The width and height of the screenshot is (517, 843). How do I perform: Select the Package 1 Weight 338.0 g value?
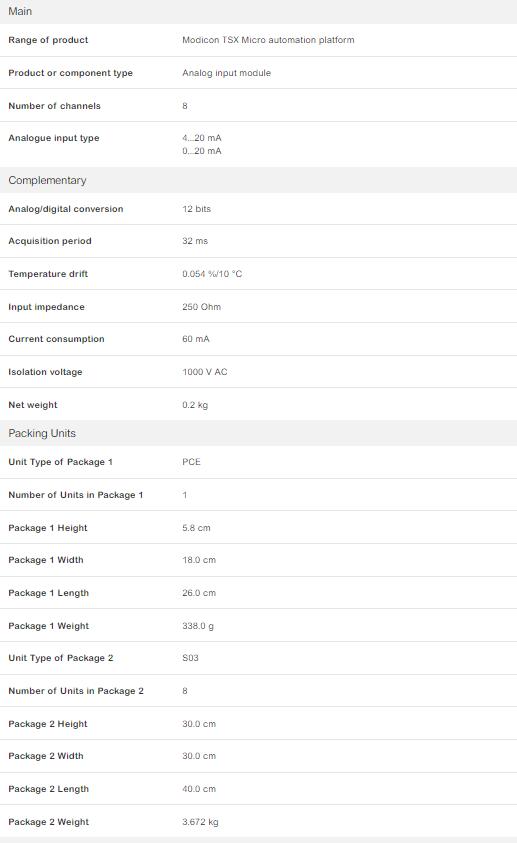click(198, 626)
